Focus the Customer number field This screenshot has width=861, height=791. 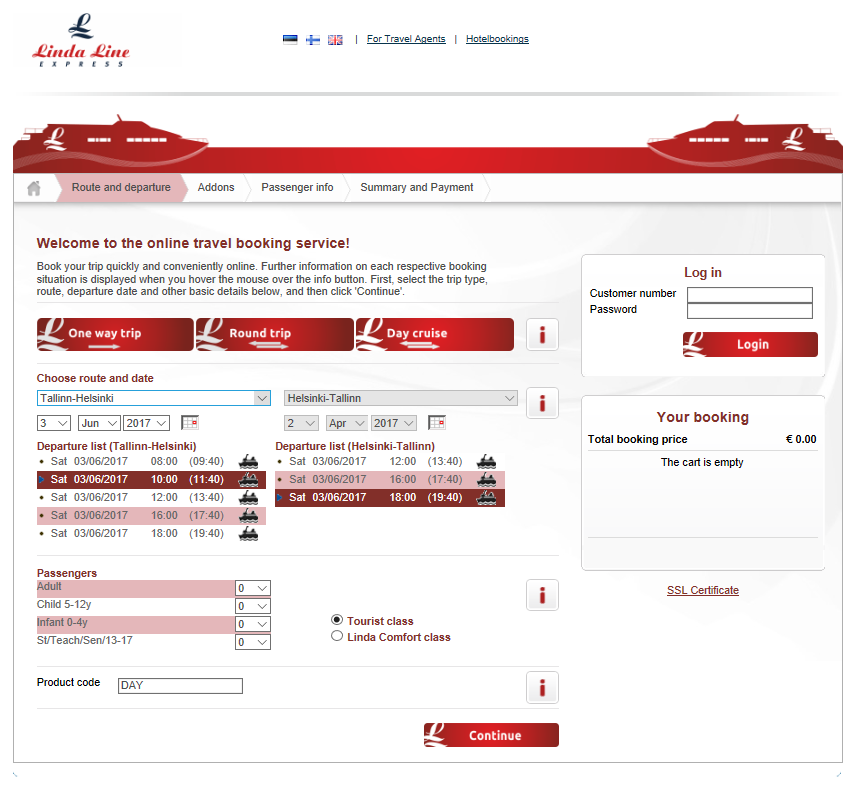(750, 295)
